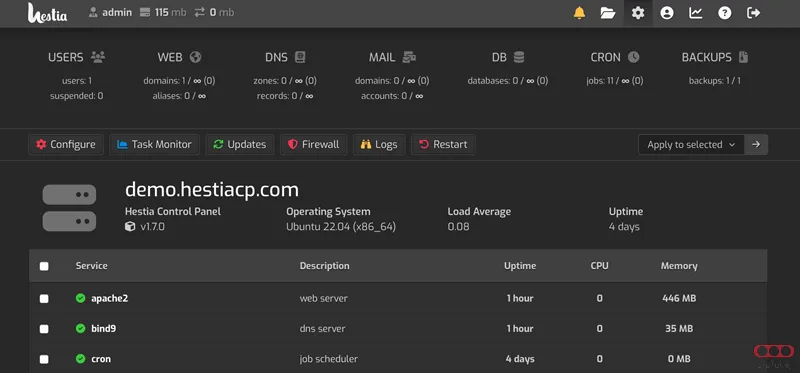Click the CPU column header
This screenshot has width=800, height=373.
pyautogui.click(x=599, y=265)
